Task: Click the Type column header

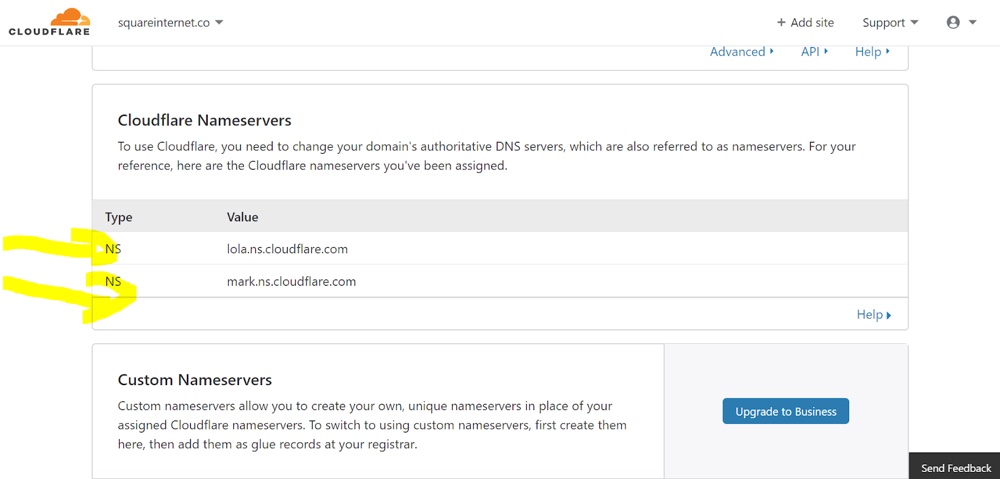Action: pos(119,217)
